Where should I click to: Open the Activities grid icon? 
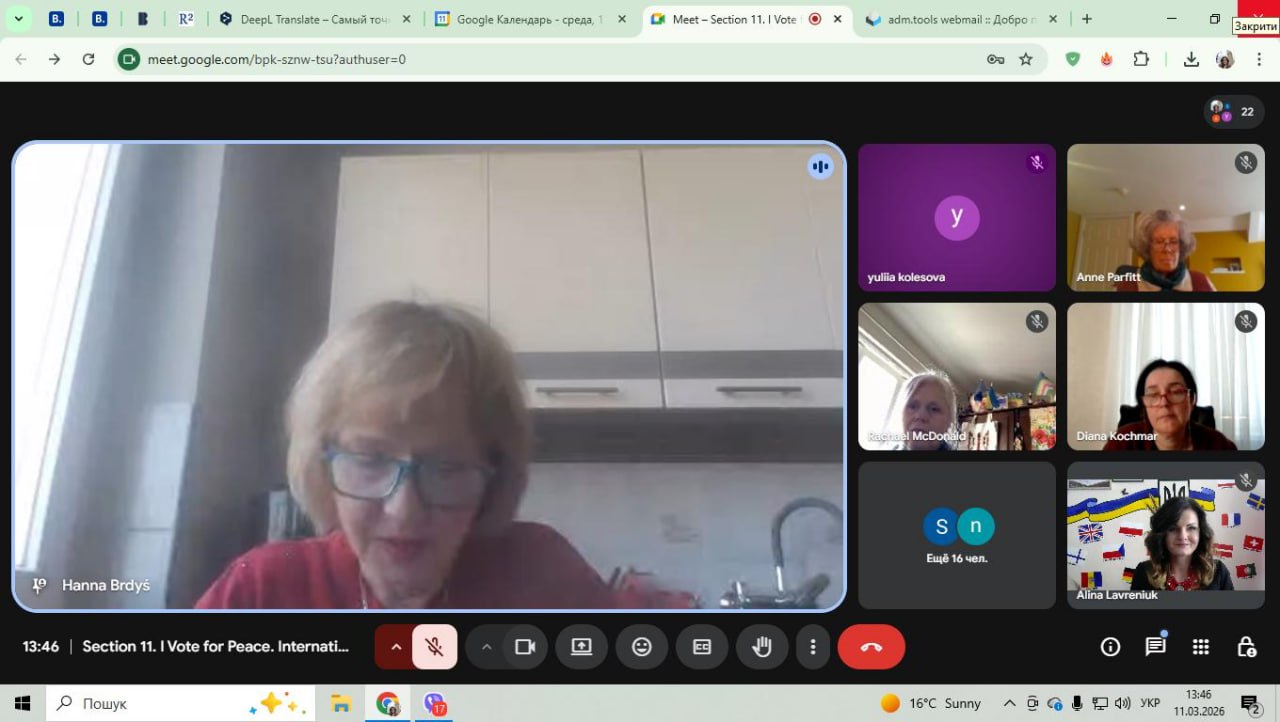[1201, 647]
